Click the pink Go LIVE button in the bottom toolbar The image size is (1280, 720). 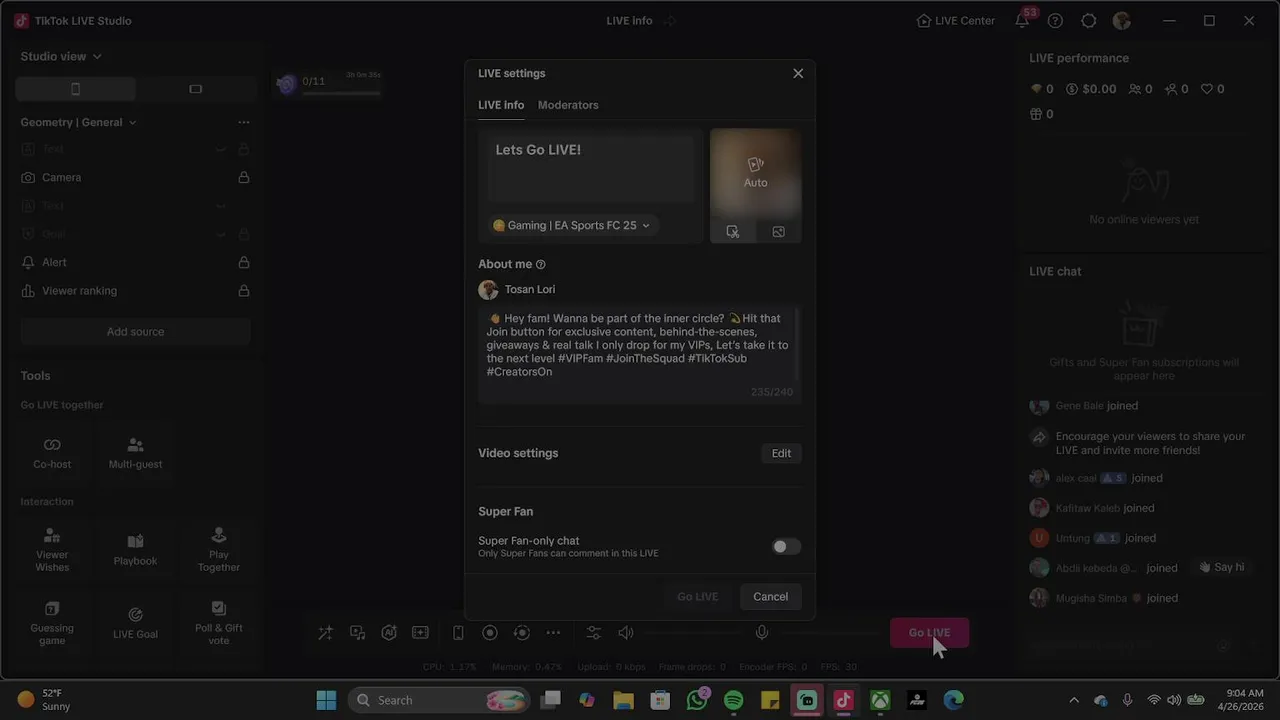pyautogui.click(x=929, y=633)
